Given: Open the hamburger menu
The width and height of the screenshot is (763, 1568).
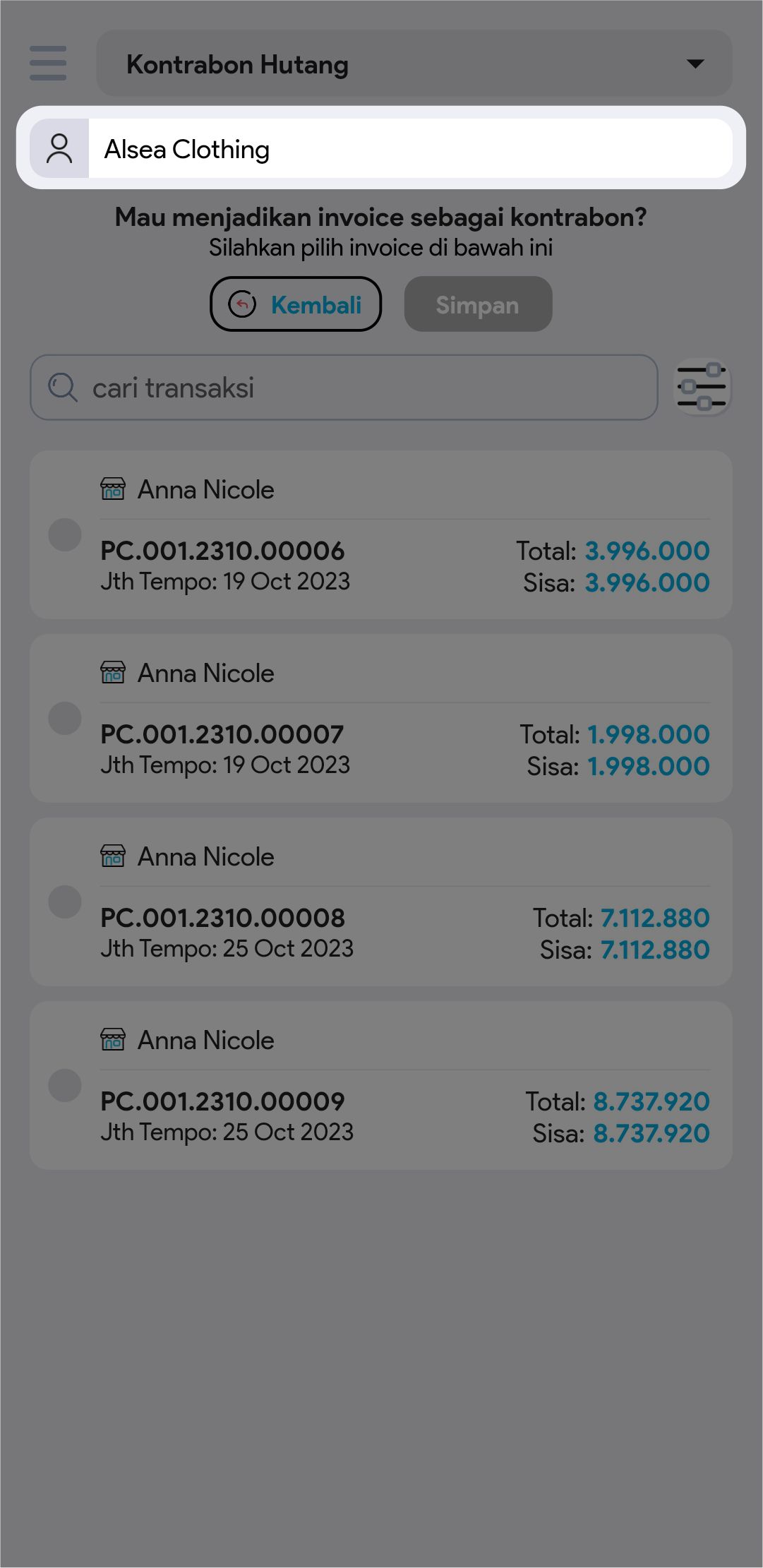Looking at the screenshot, I should pos(48,64).
